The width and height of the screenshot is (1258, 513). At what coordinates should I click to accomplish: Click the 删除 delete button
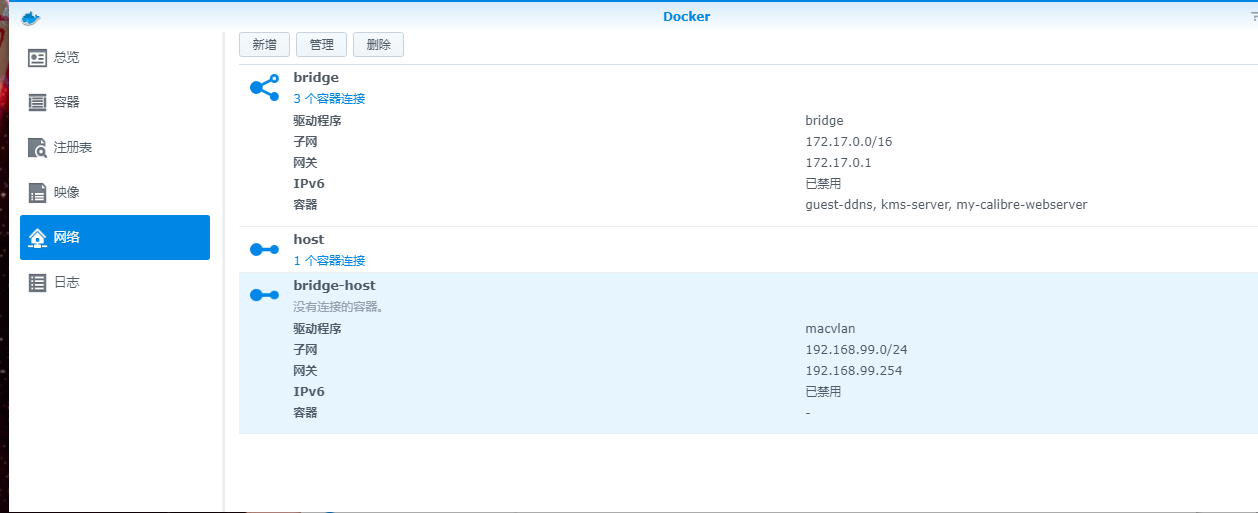378,45
